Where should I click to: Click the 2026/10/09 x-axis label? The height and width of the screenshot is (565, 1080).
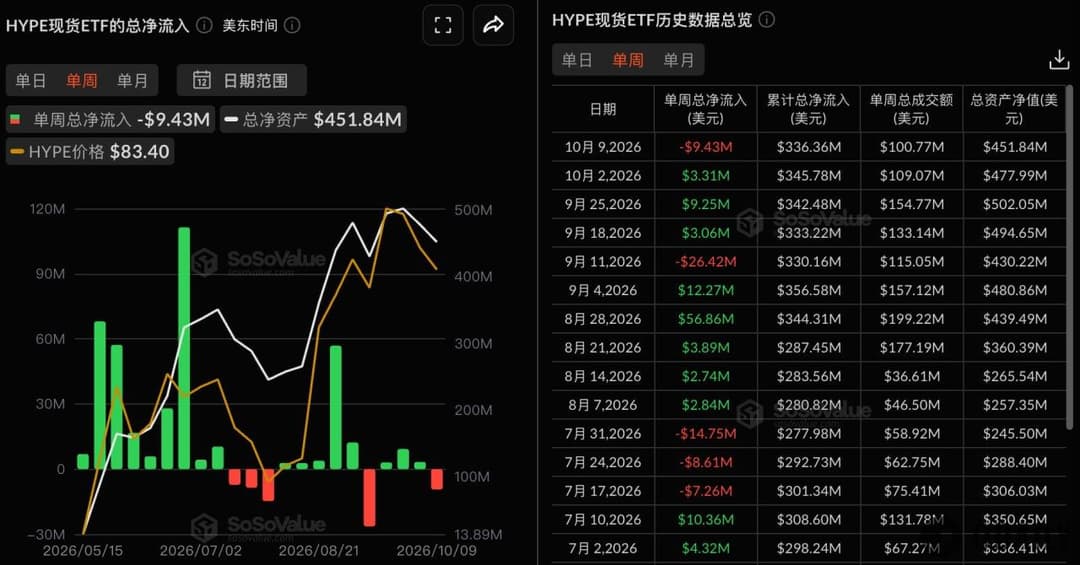point(436,551)
